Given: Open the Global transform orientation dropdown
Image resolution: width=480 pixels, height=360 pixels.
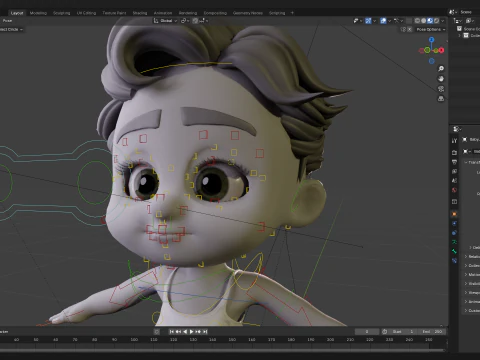Looking at the screenshot, I should [x=165, y=21].
